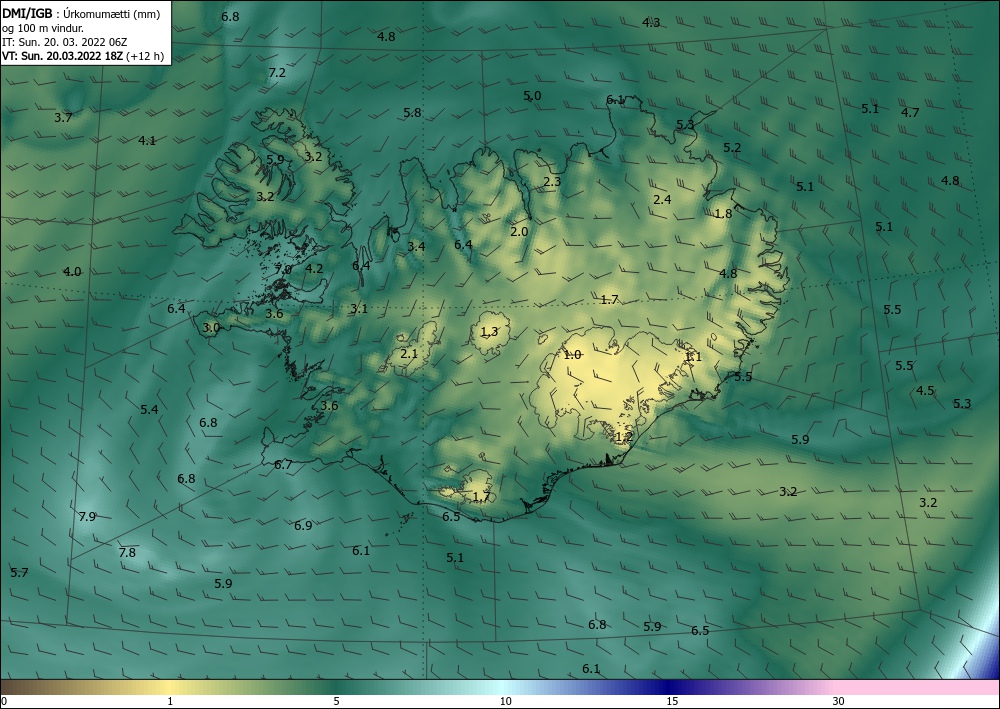The height and width of the screenshot is (709, 1000).
Task: Click the 7.8 value on the map
Action: click(127, 553)
